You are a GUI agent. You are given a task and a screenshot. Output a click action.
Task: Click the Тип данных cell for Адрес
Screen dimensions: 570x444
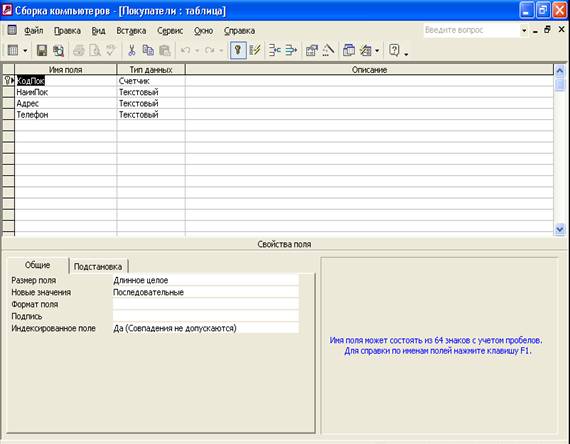pos(151,103)
